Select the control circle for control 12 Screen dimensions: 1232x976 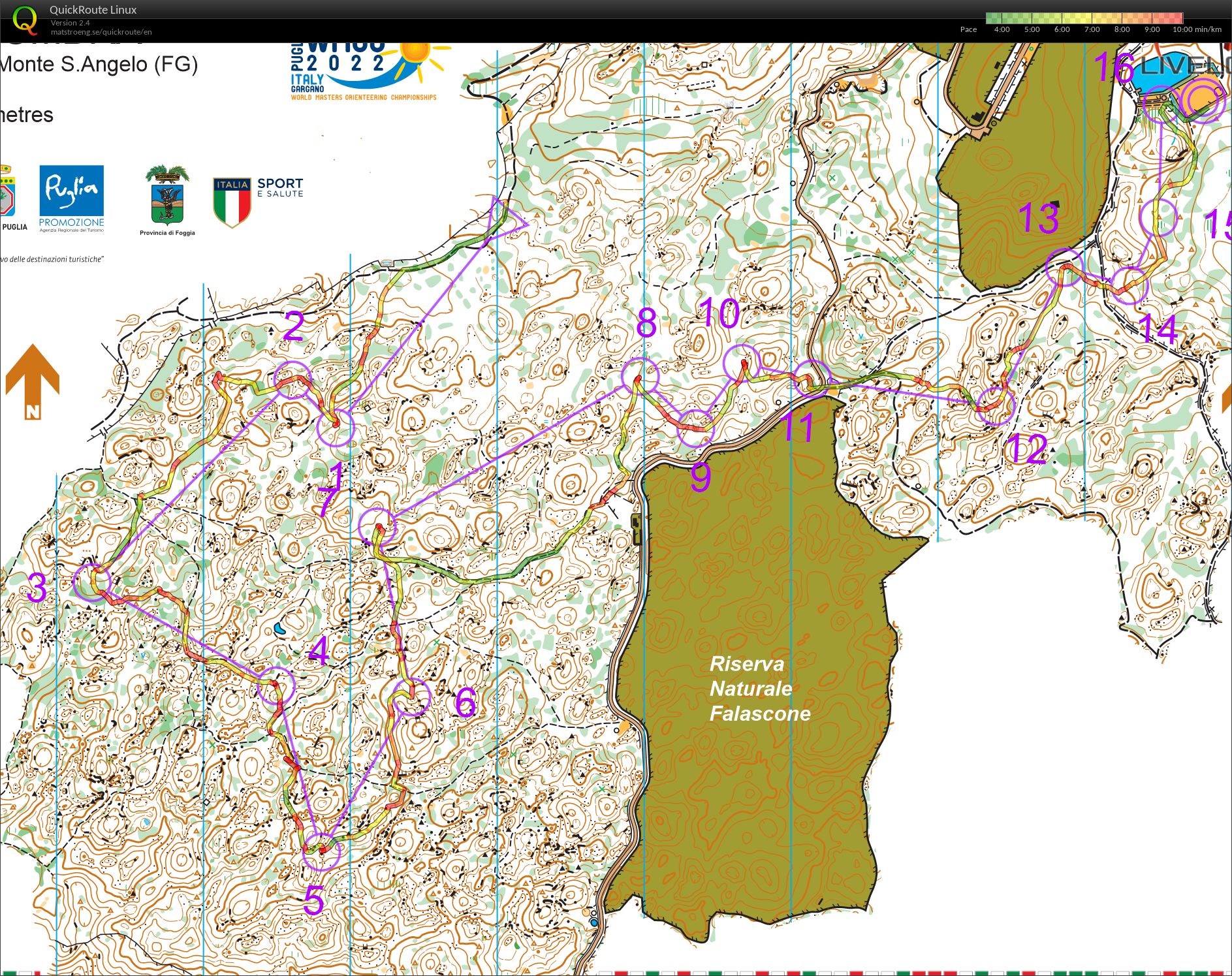[996, 405]
